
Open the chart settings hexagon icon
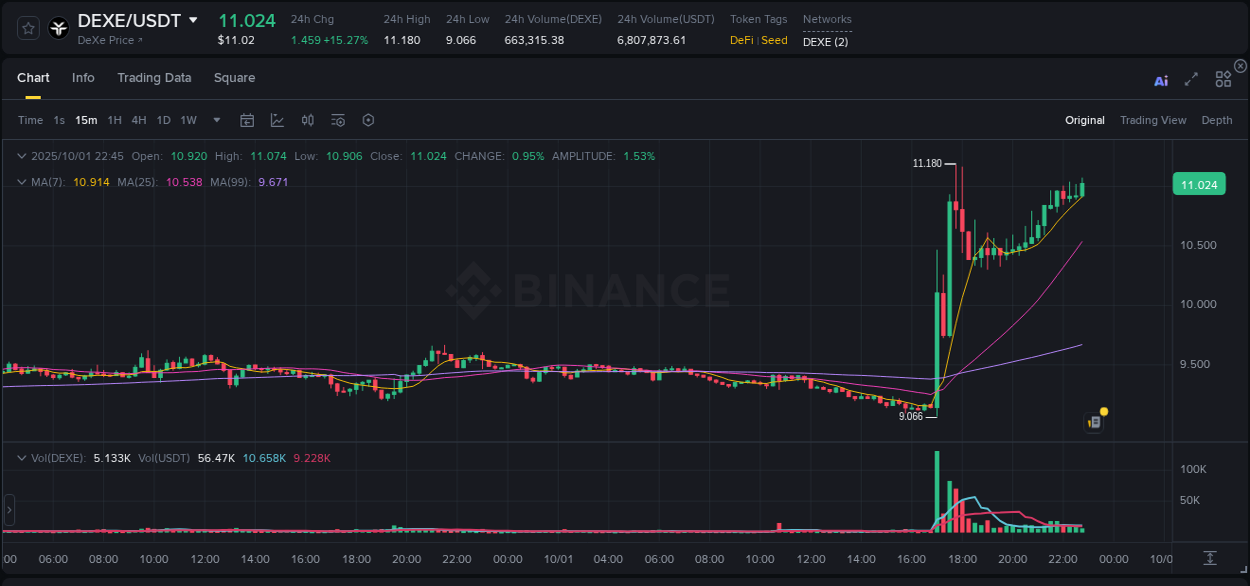[x=367, y=119]
